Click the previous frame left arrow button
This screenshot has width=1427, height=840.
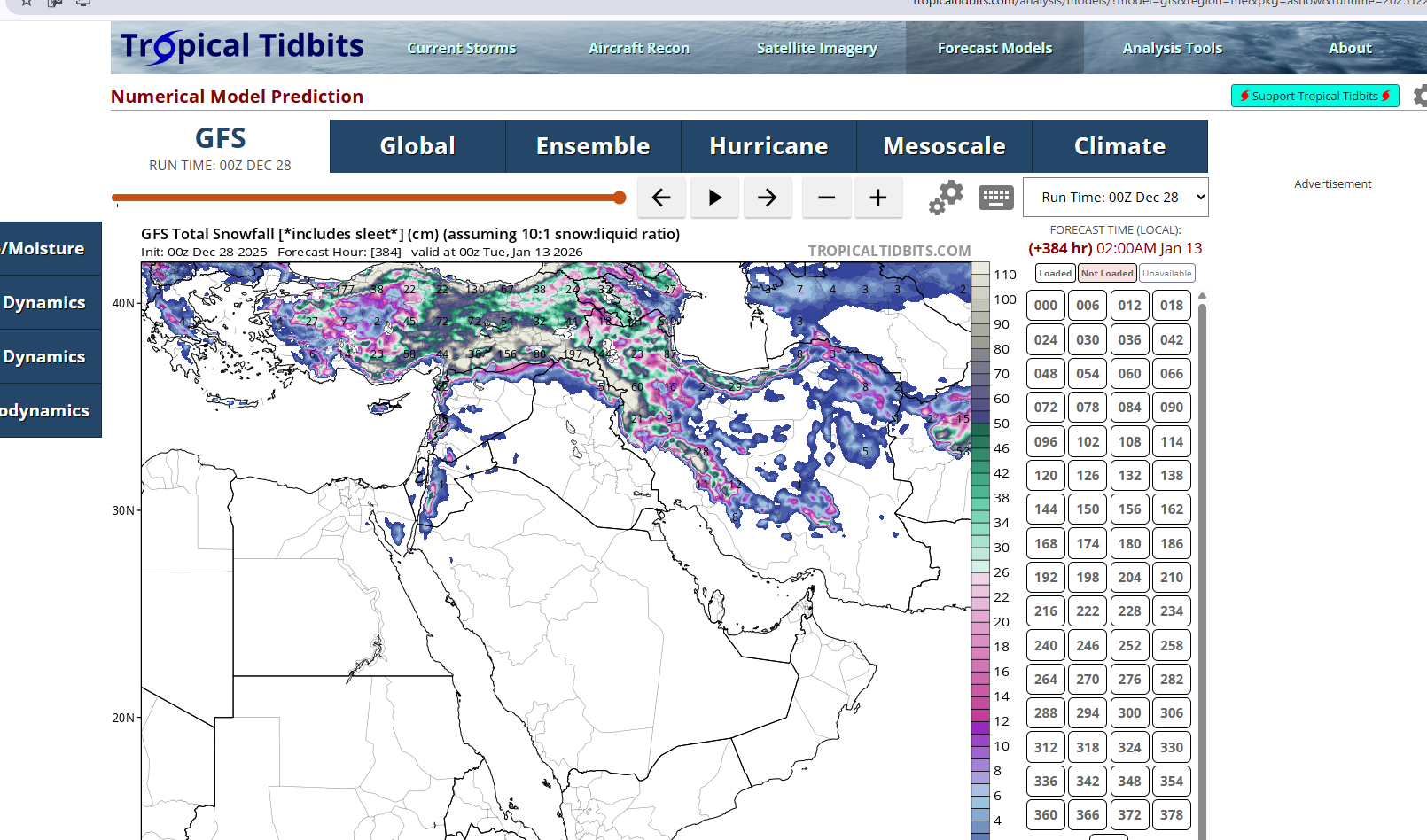661,198
